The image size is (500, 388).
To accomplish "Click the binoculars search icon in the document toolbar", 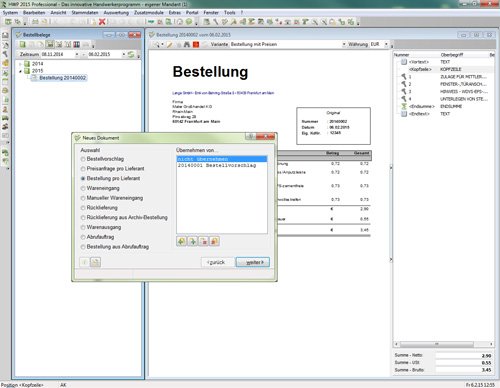I will pyautogui.click(x=187, y=44).
